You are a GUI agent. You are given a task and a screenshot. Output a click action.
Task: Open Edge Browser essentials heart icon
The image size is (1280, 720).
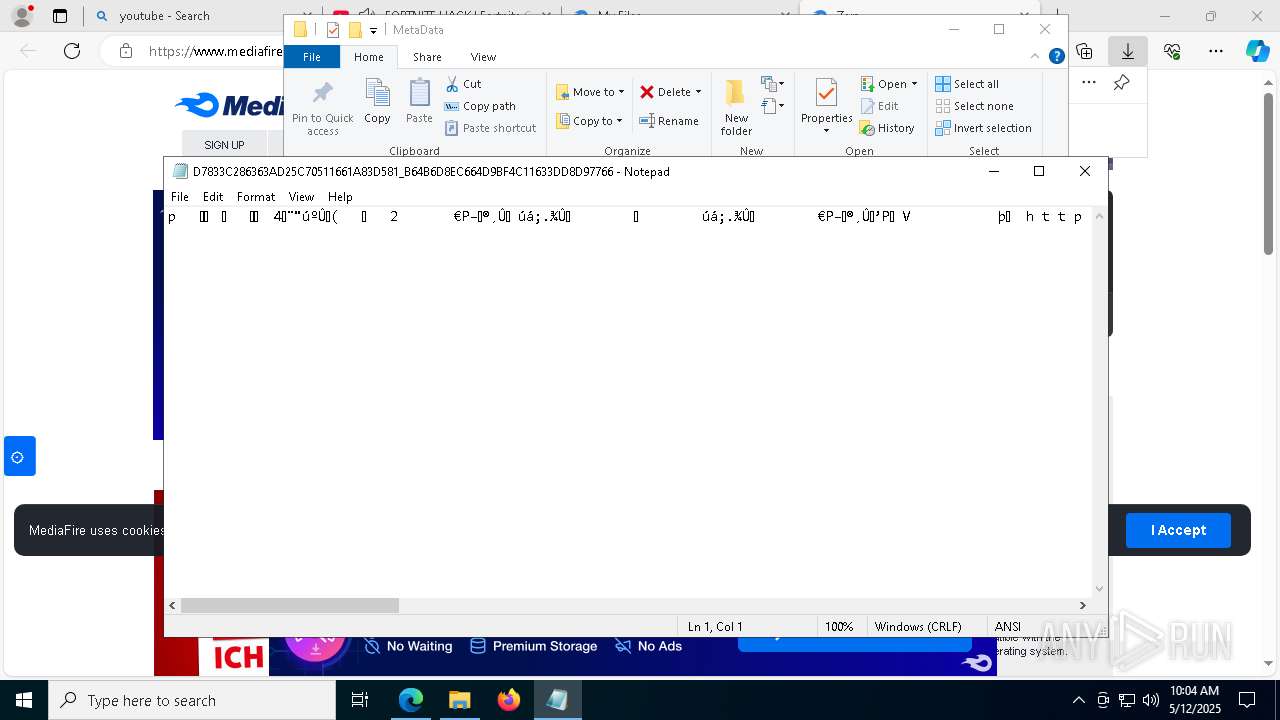pyautogui.click(x=1172, y=51)
